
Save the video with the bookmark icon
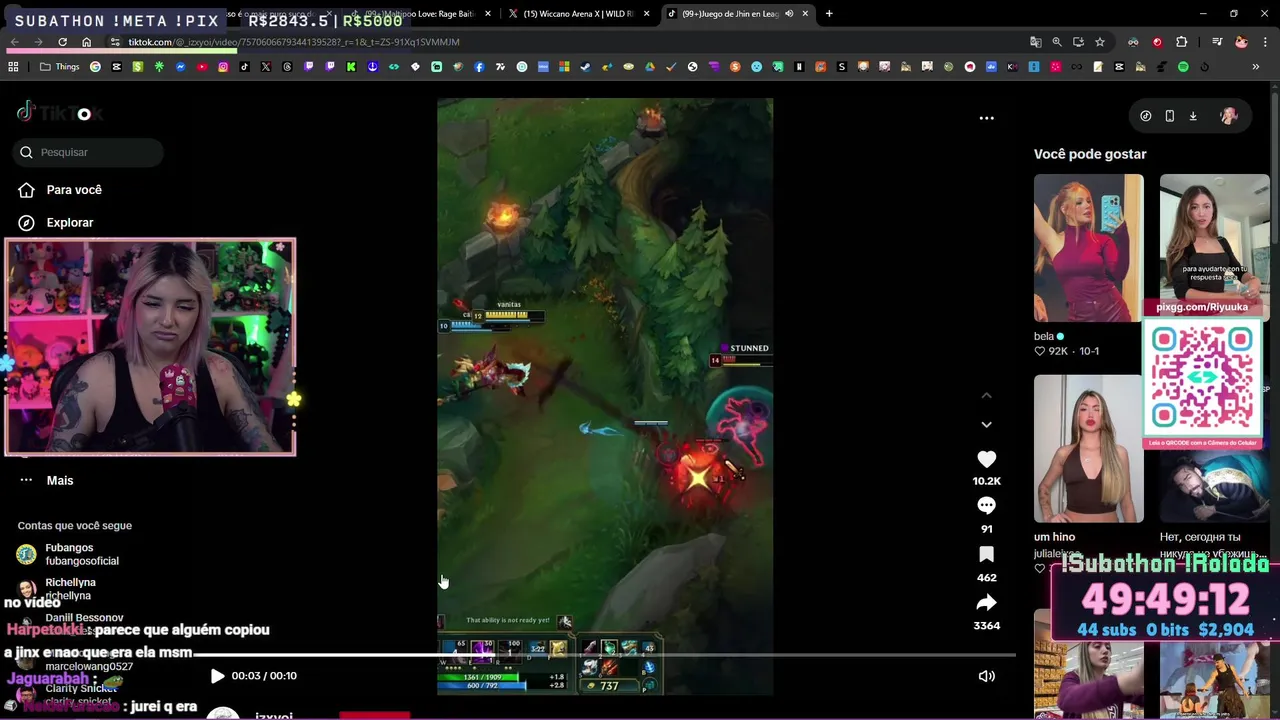click(986, 554)
